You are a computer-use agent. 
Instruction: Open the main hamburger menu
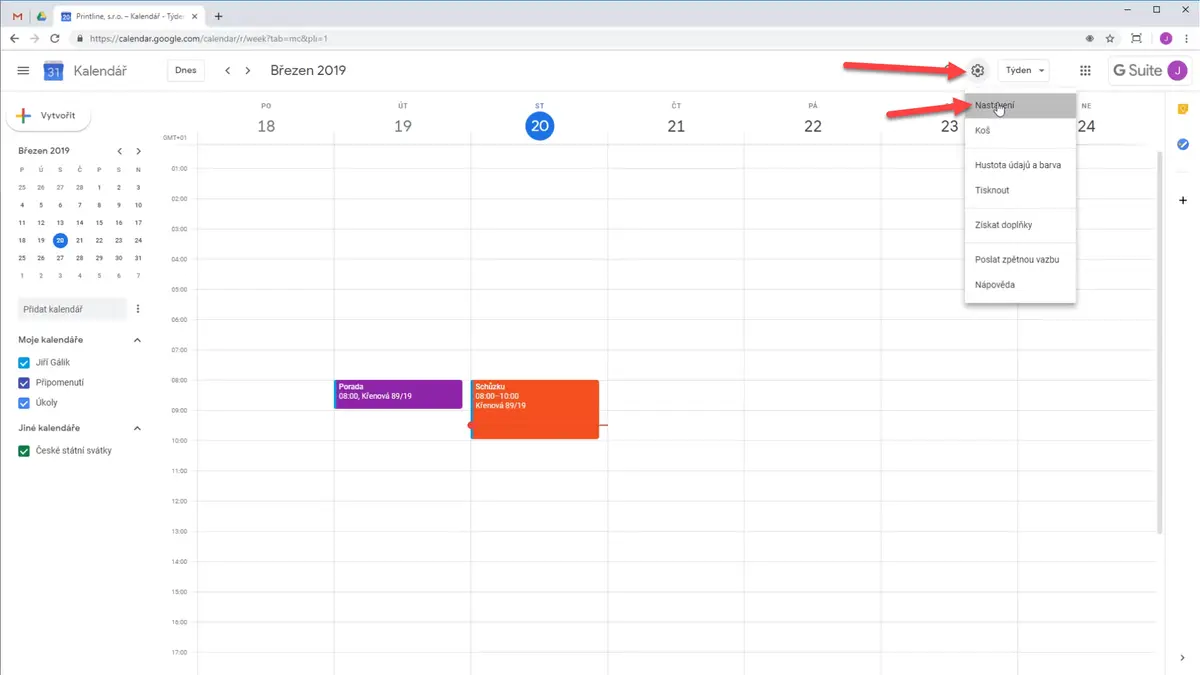[23, 71]
